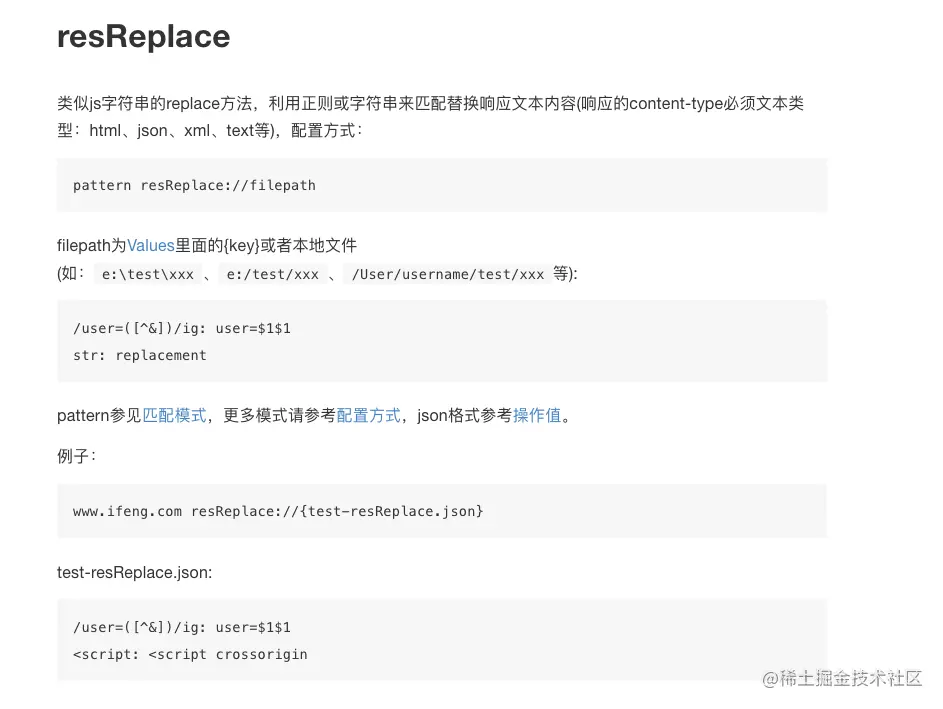The width and height of the screenshot is (943, 709).
Task: Click the Values hyperlink
Action: 150,245
